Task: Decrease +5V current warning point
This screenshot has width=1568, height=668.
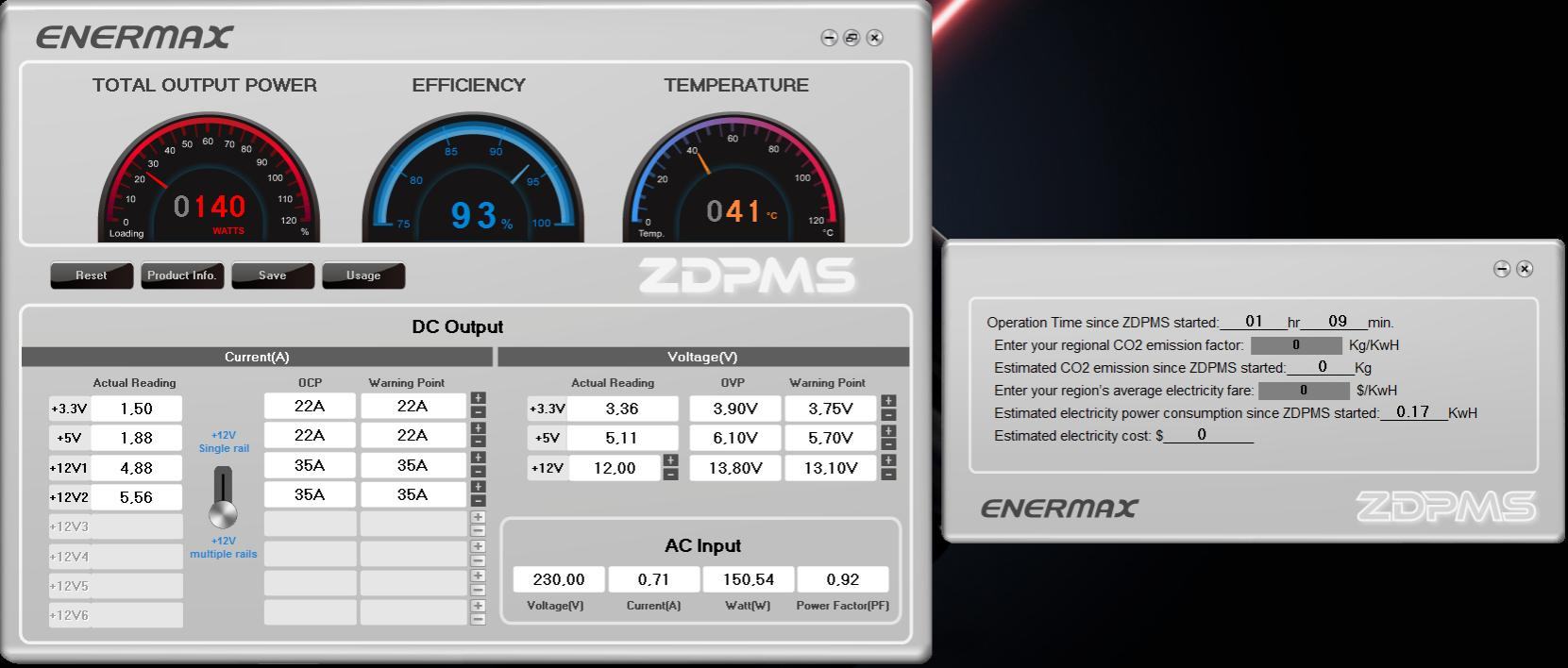Action: pyautogui.click(x=479, y=442)
